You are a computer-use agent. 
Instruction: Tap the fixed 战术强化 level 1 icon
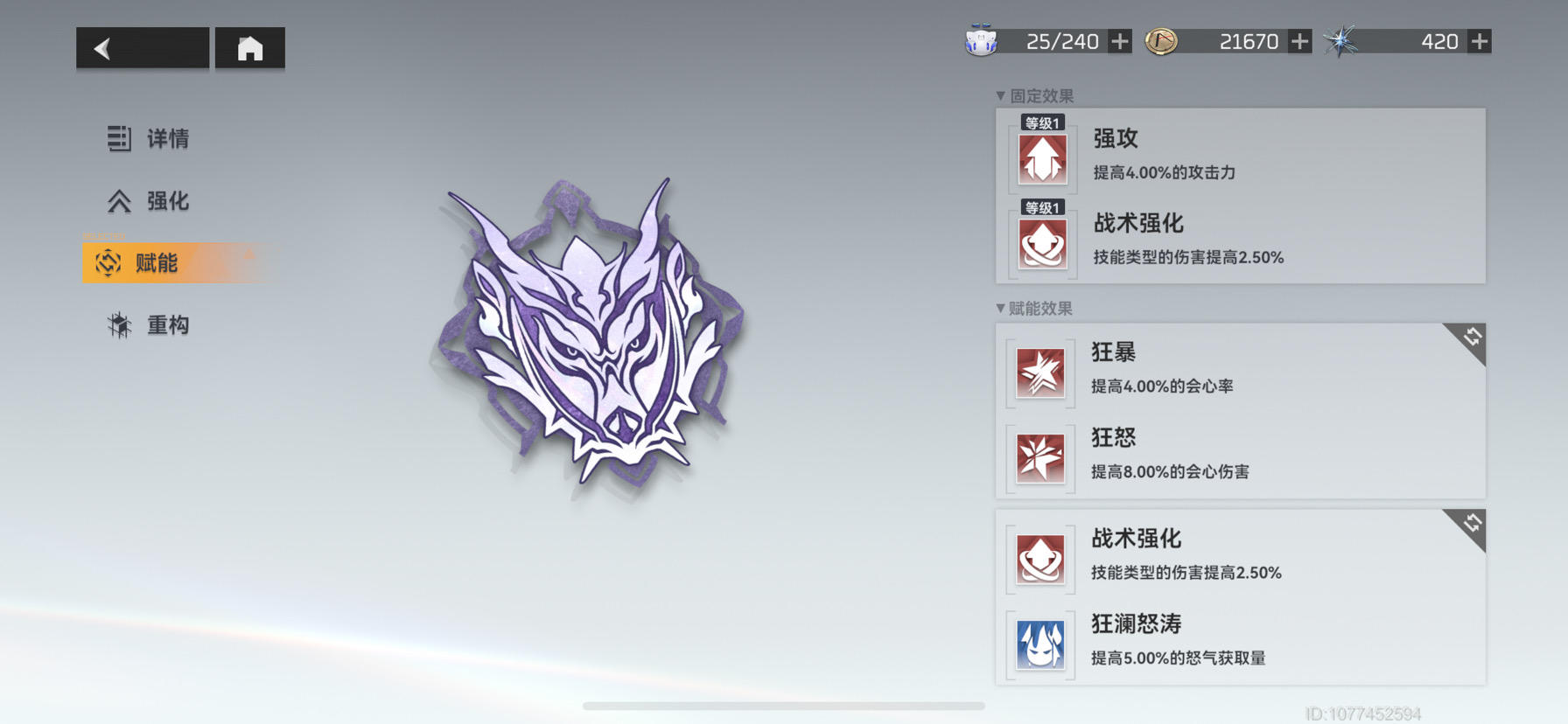coord(1042,244)
